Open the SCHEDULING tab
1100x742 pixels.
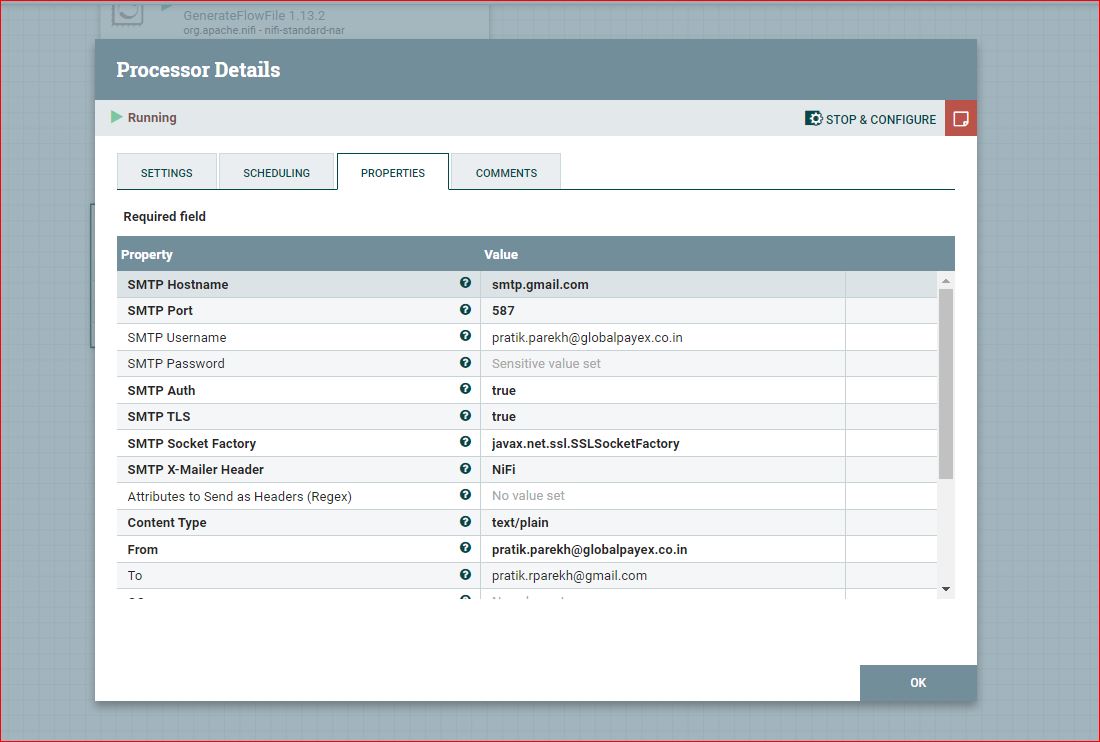[x=277, y=171]
